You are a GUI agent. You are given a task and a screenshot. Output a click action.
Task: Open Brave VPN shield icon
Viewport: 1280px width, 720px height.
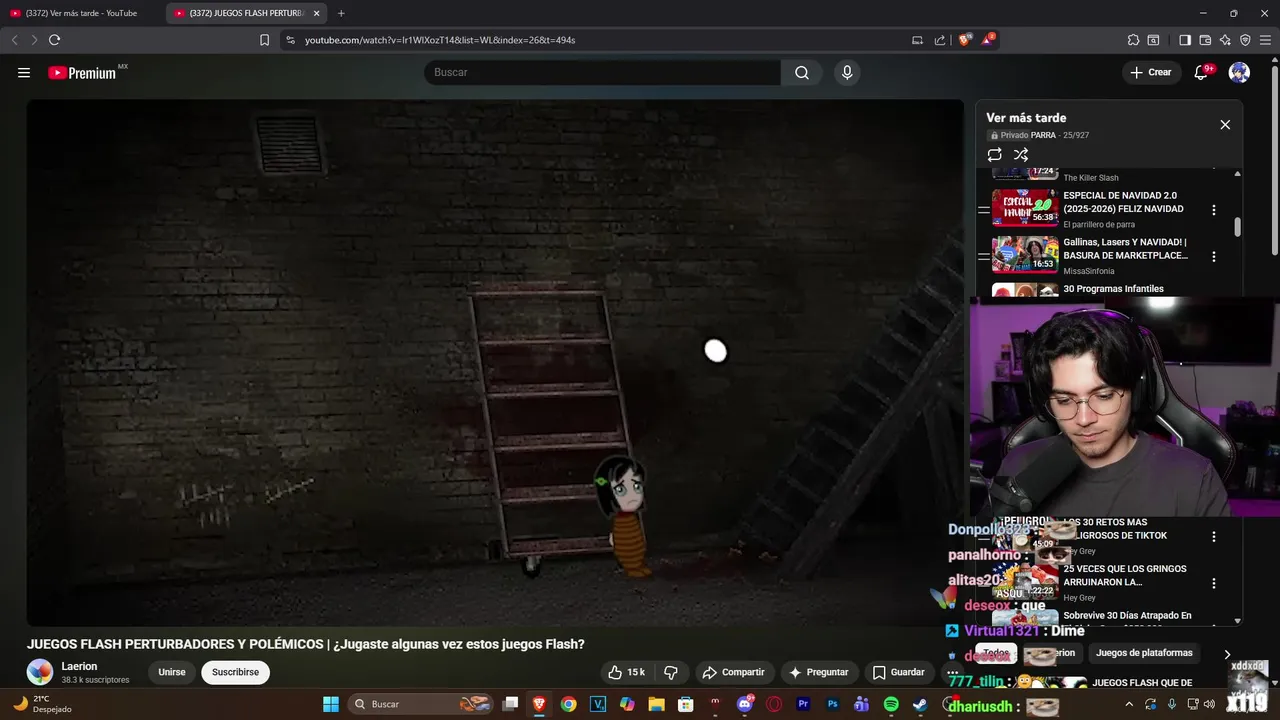1245,40
